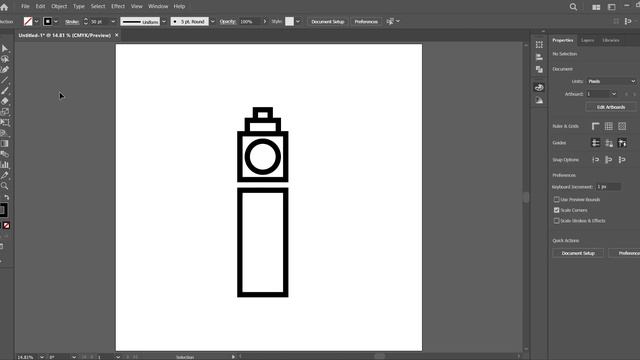Image resolution: width=640 pixels, height=360 pixels.
Task: Open the 5 pt. Round brush dropdown
Action: point(212,21)
